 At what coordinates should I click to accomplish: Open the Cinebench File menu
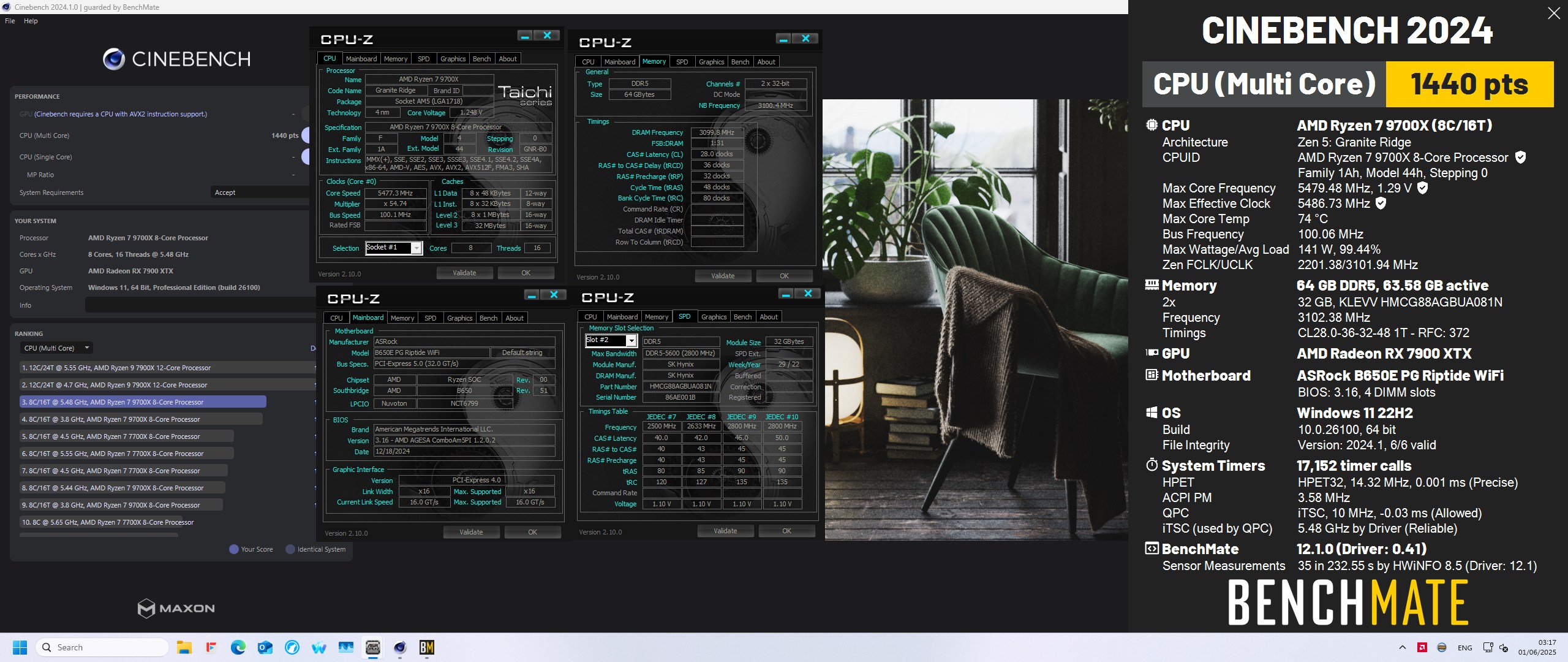[x=10, y=21]
